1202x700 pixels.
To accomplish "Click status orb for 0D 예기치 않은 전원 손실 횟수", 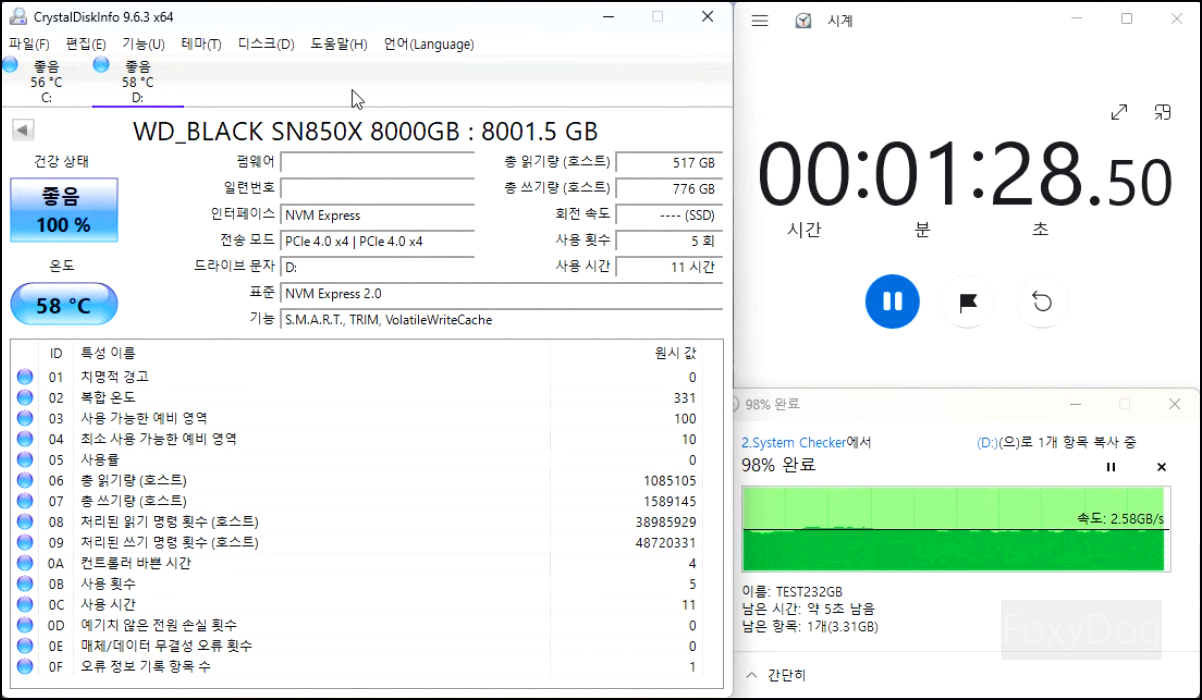I will click(x=25, y=625).
